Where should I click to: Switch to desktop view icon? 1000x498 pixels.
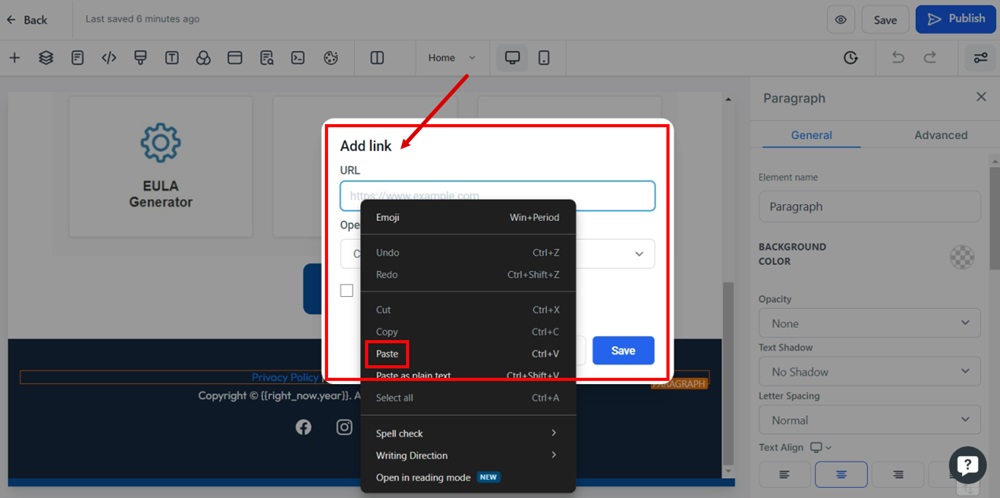click(512, 58)
